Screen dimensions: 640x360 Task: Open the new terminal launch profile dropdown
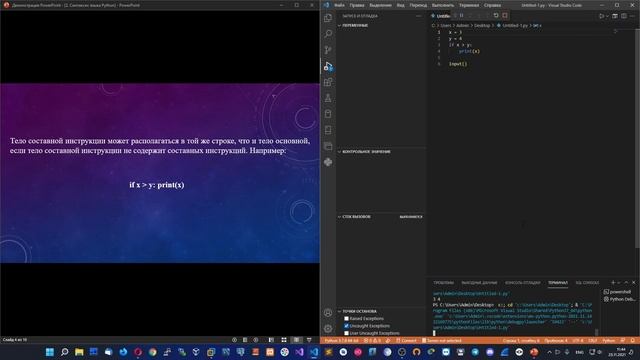[x=618, y=282]
